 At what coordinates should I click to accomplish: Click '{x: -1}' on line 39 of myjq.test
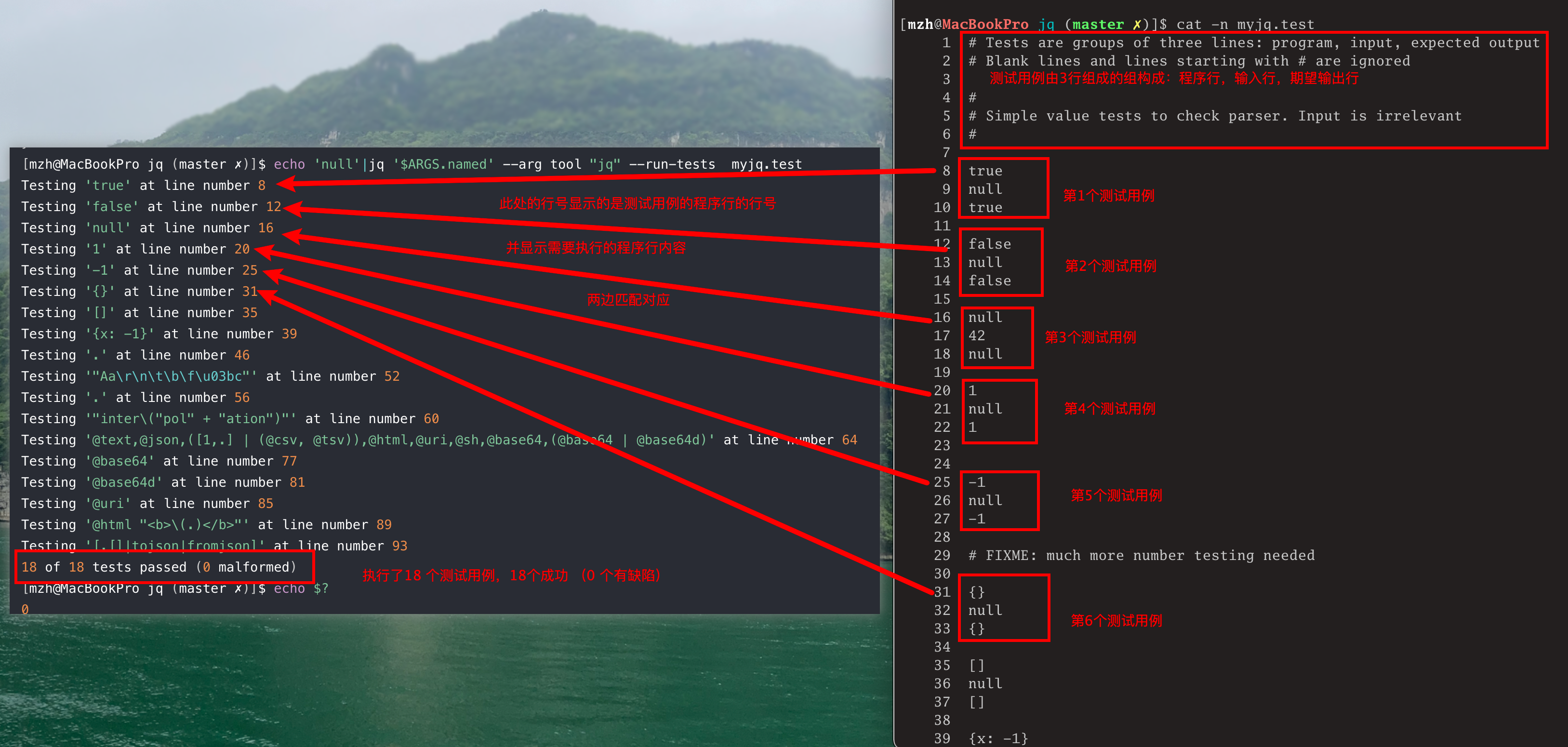[998, 738]
